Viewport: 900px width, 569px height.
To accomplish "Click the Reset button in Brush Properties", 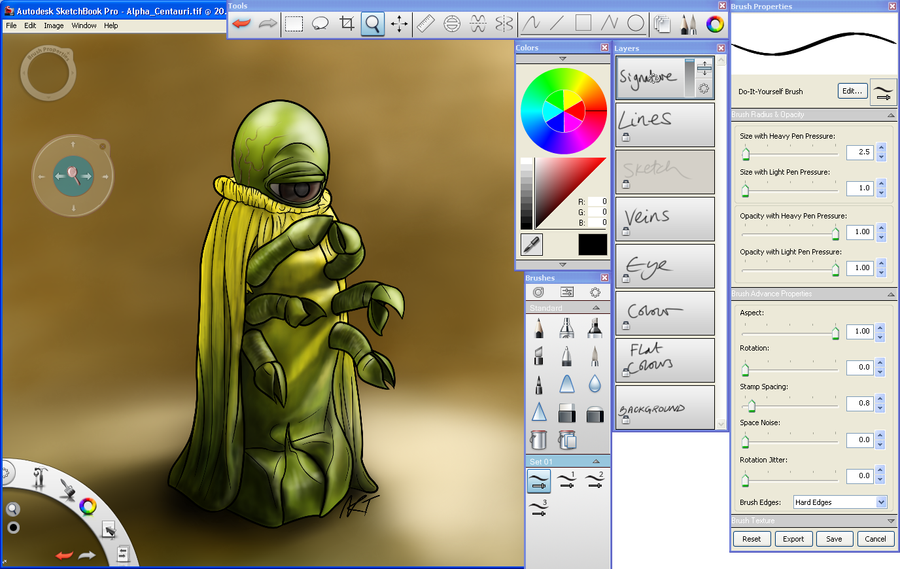I will (x=751, y=539).
